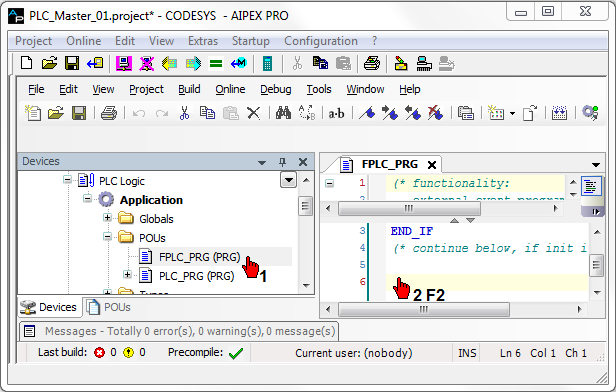Click the implementation editor horizontal scroll right arrow
Viewport: 616px width, 392px height.
[579, 310]
